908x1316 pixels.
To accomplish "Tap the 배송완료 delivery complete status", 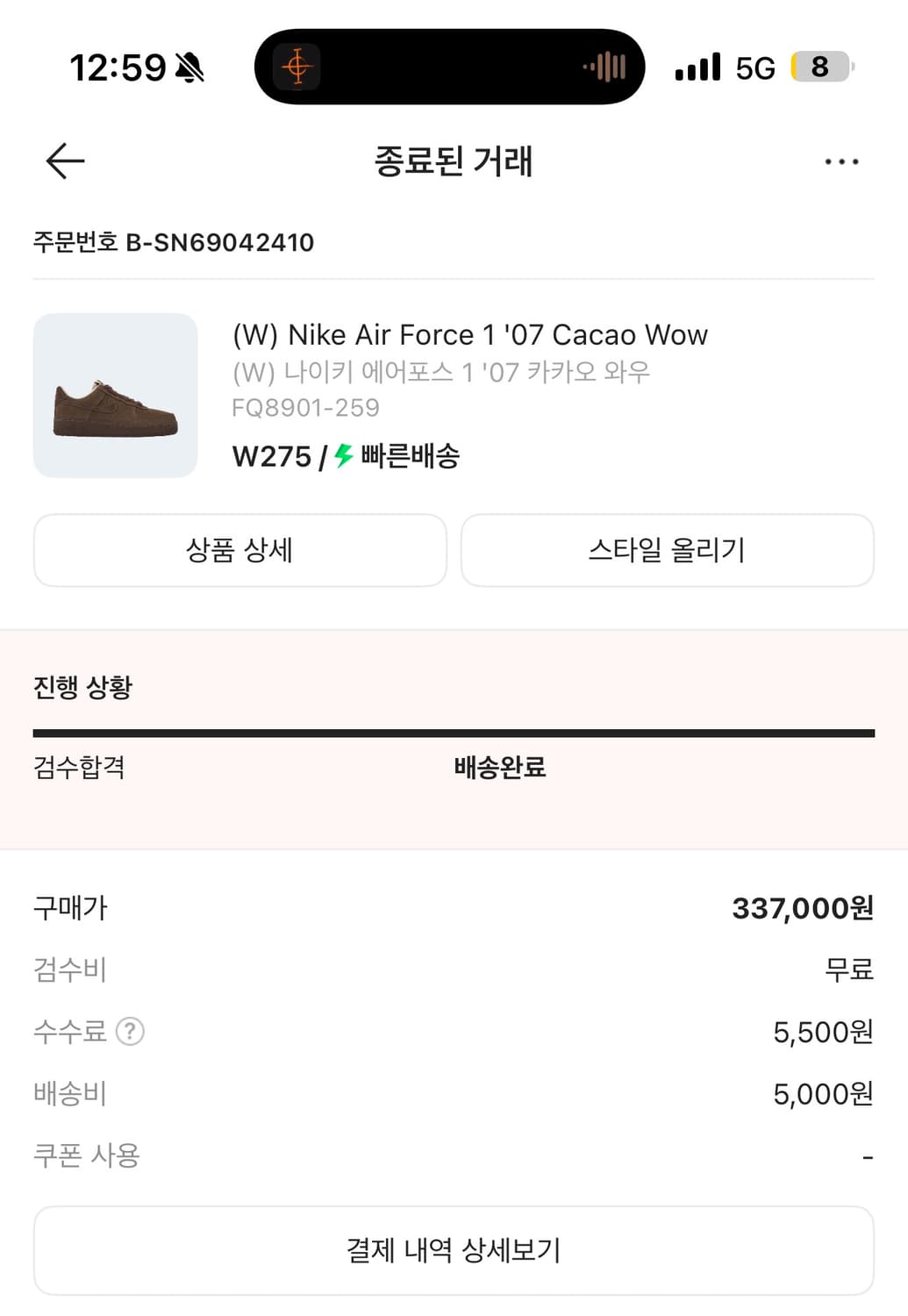I will pos(500,768).
